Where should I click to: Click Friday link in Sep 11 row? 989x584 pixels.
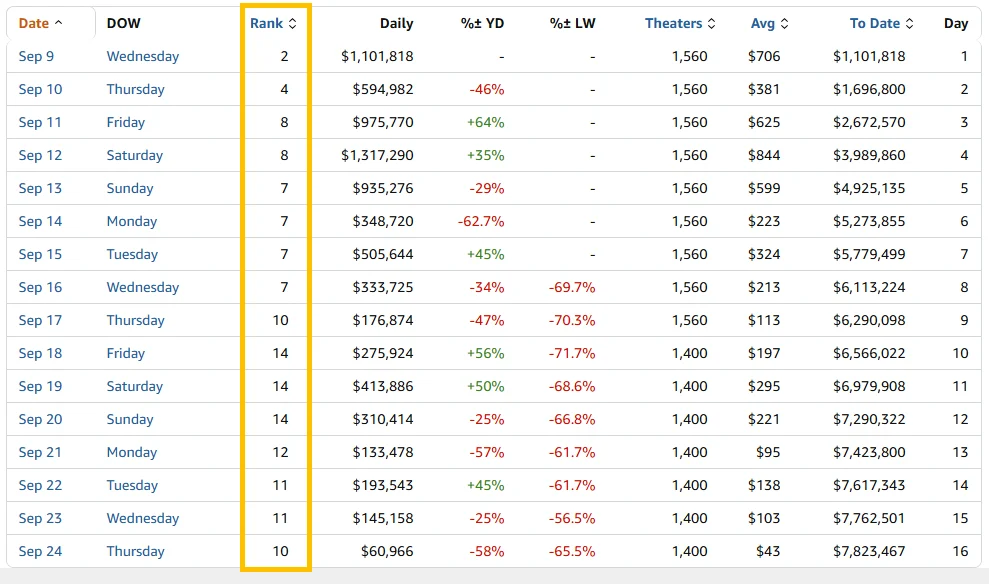pos(126,122)
